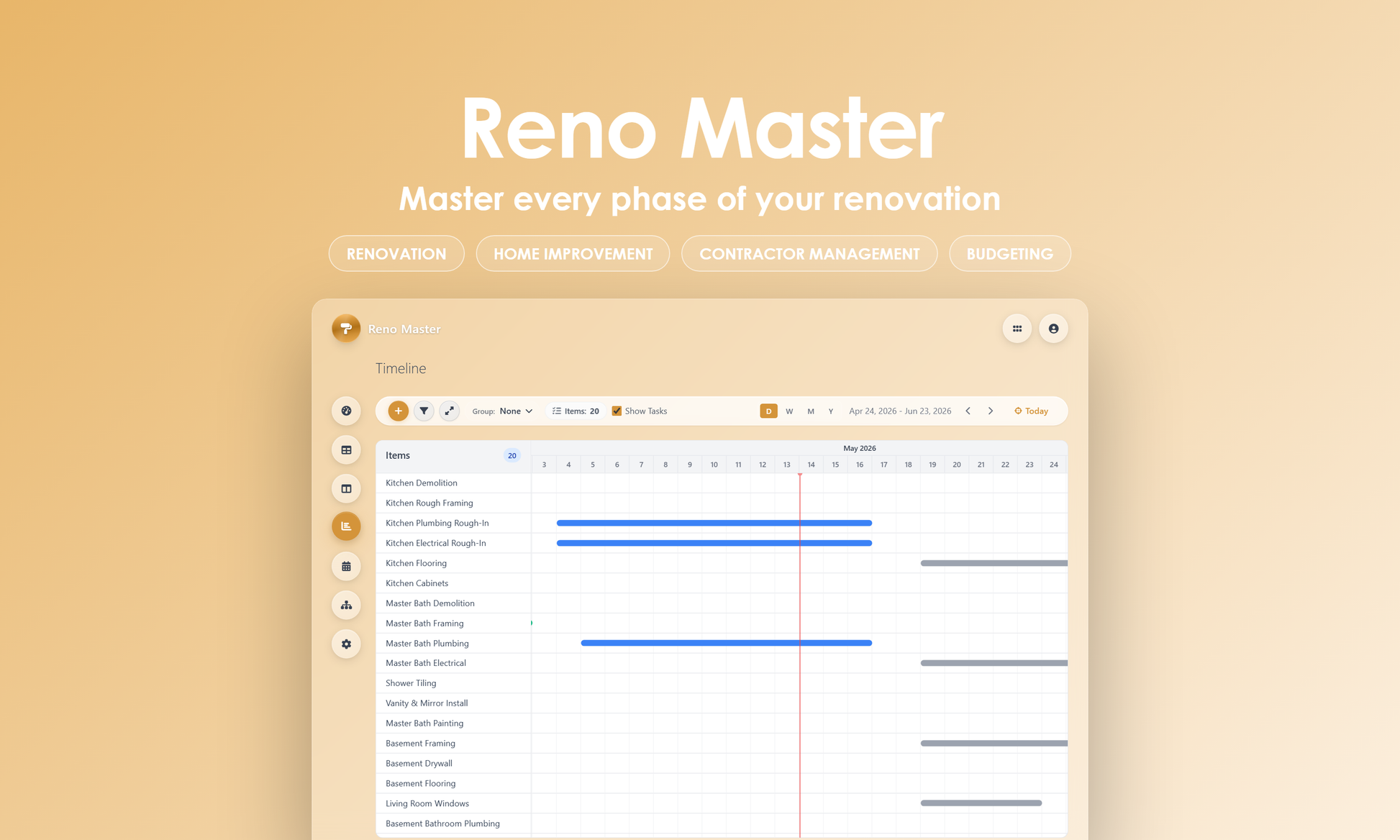Select the timeline chart sidebar icon
This screenshot has height=840, width=1400.
click(x=346, y=526)
